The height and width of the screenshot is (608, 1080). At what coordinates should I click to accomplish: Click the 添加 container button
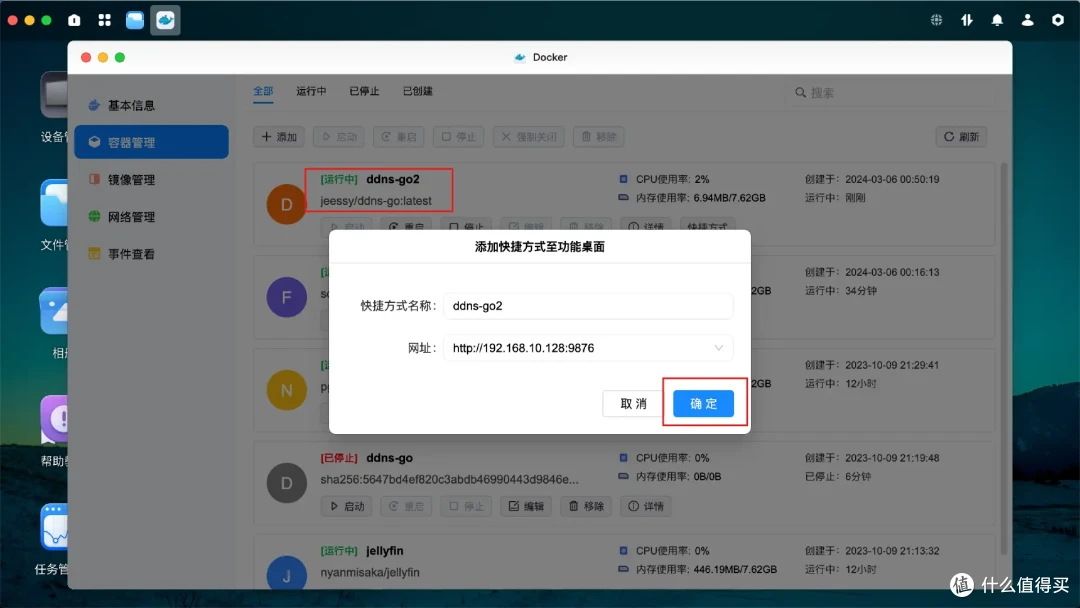(279, 136)
